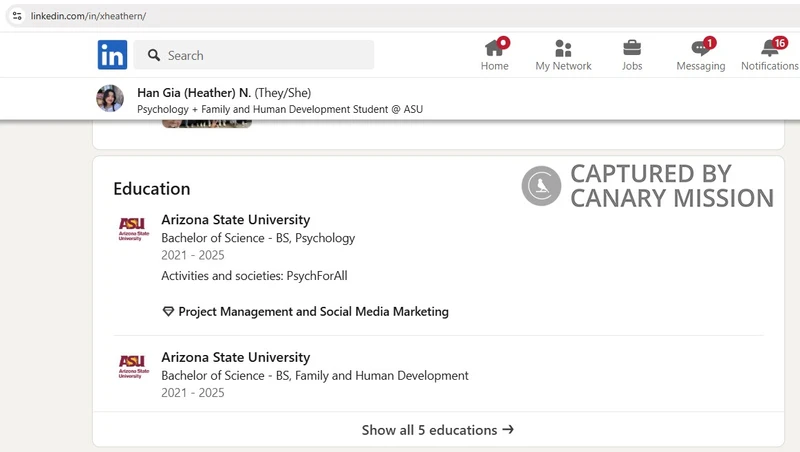The image size is (800, 452).
Task: Focus the LinkedIn Search field
Action: click(x=254, y=55)
